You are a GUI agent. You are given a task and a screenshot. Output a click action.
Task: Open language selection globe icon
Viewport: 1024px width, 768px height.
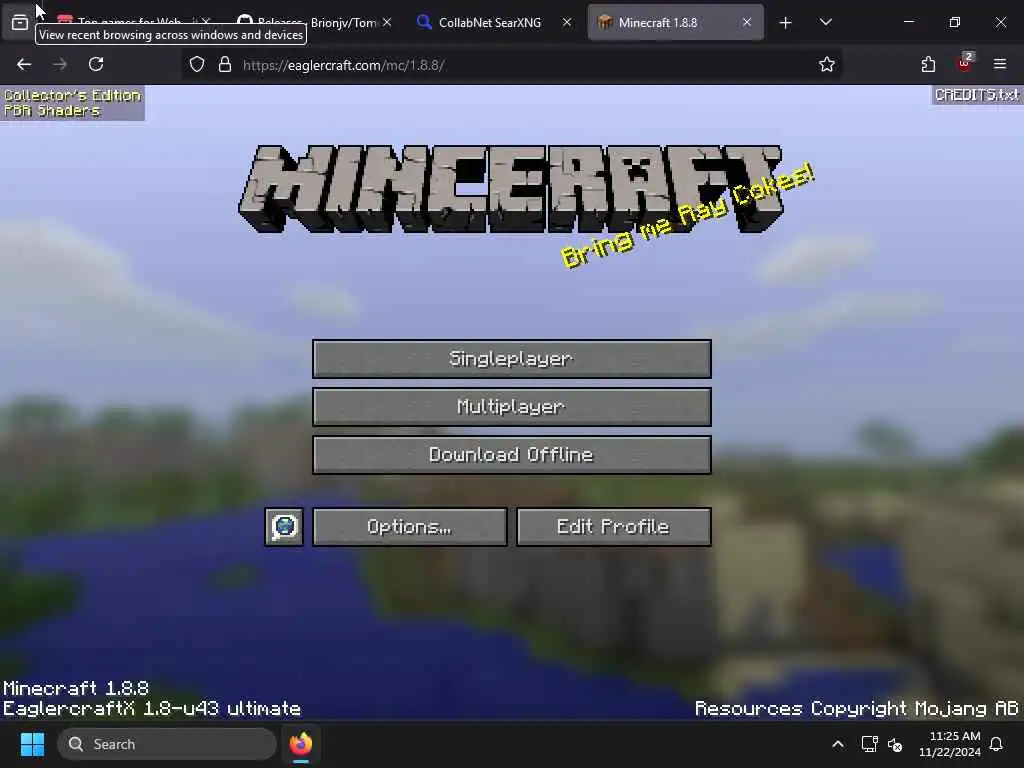[284, 526]
